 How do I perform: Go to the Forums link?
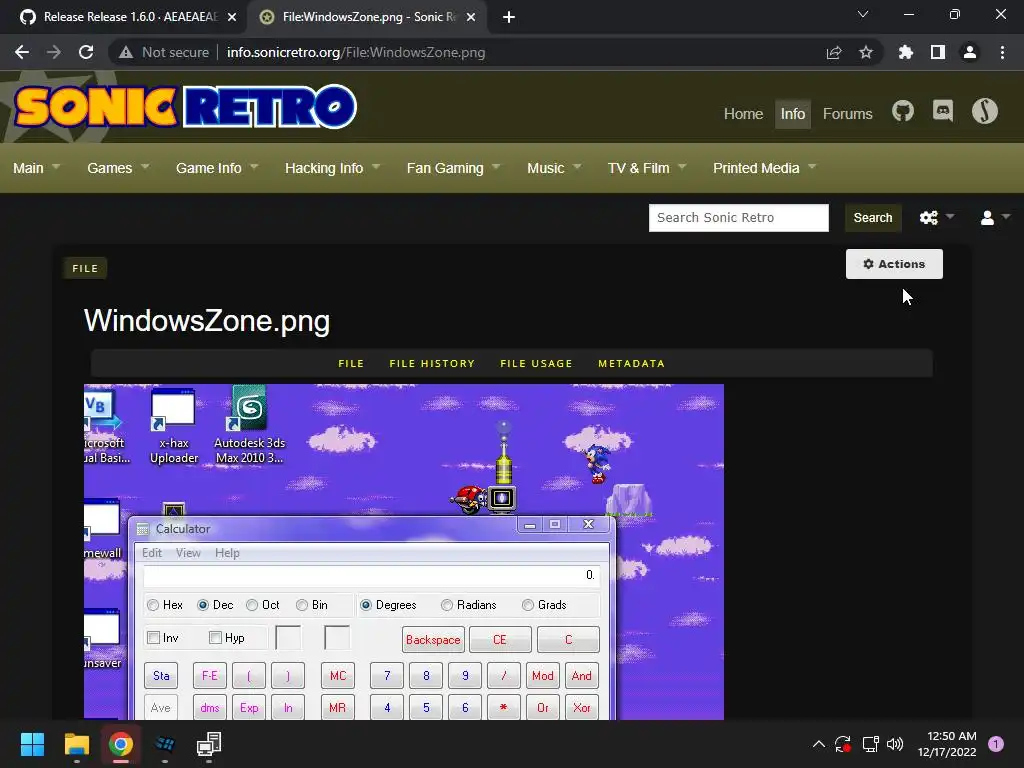click(x=847, y=114)
